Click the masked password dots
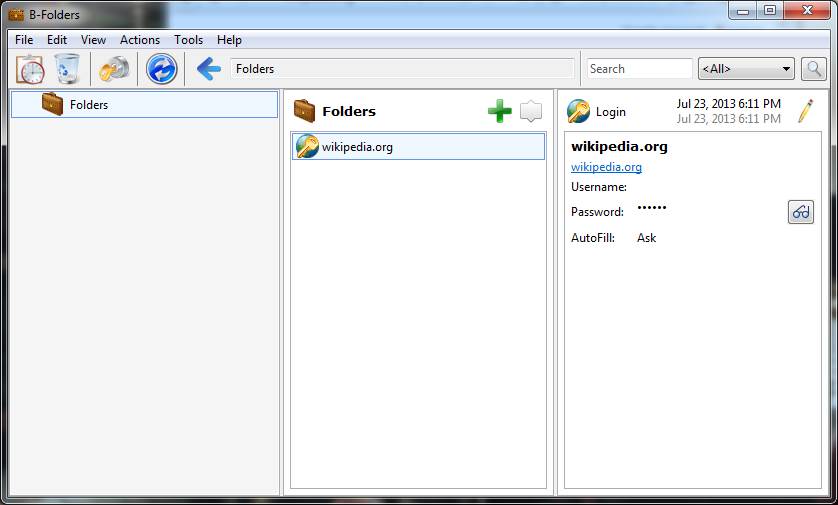 coord(652,207)
